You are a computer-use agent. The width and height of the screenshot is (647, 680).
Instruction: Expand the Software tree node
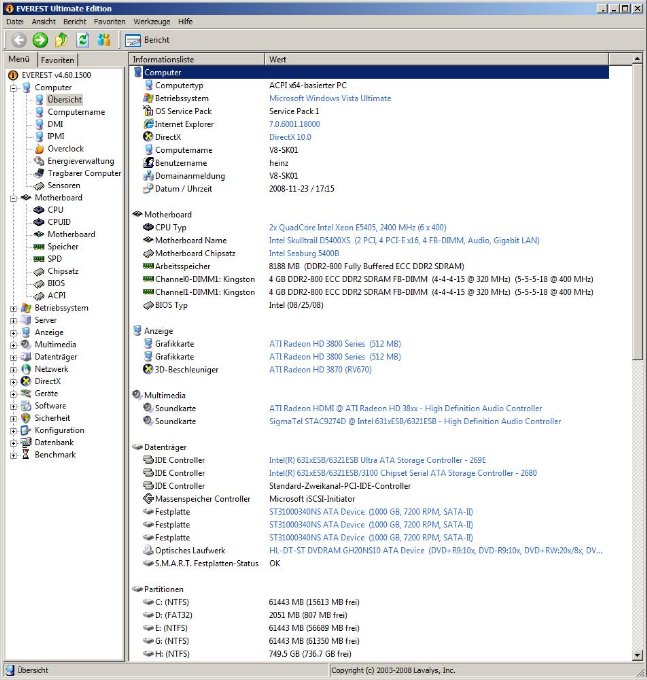coord(13,406)
